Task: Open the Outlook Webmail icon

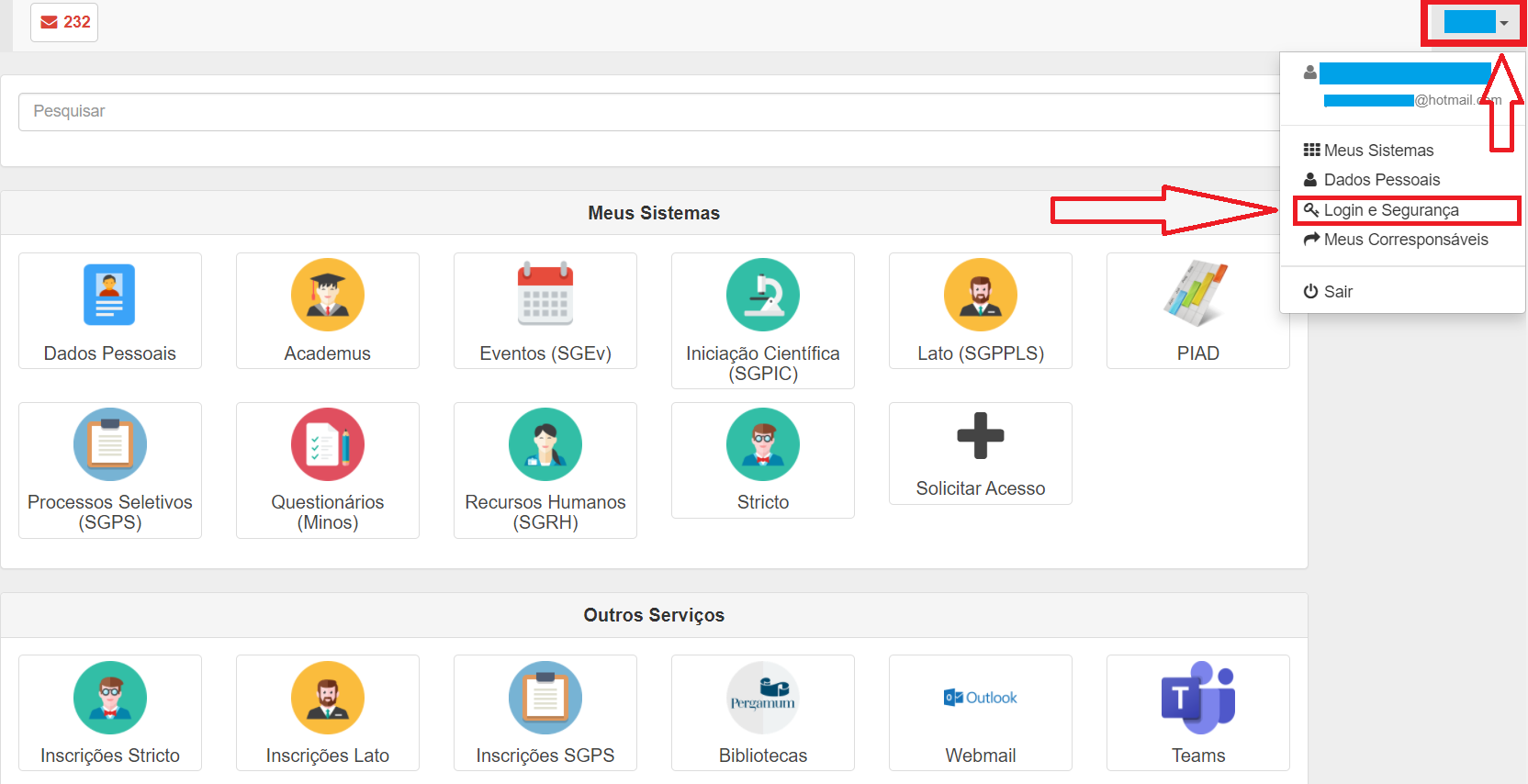Action: tap(980, 698)
